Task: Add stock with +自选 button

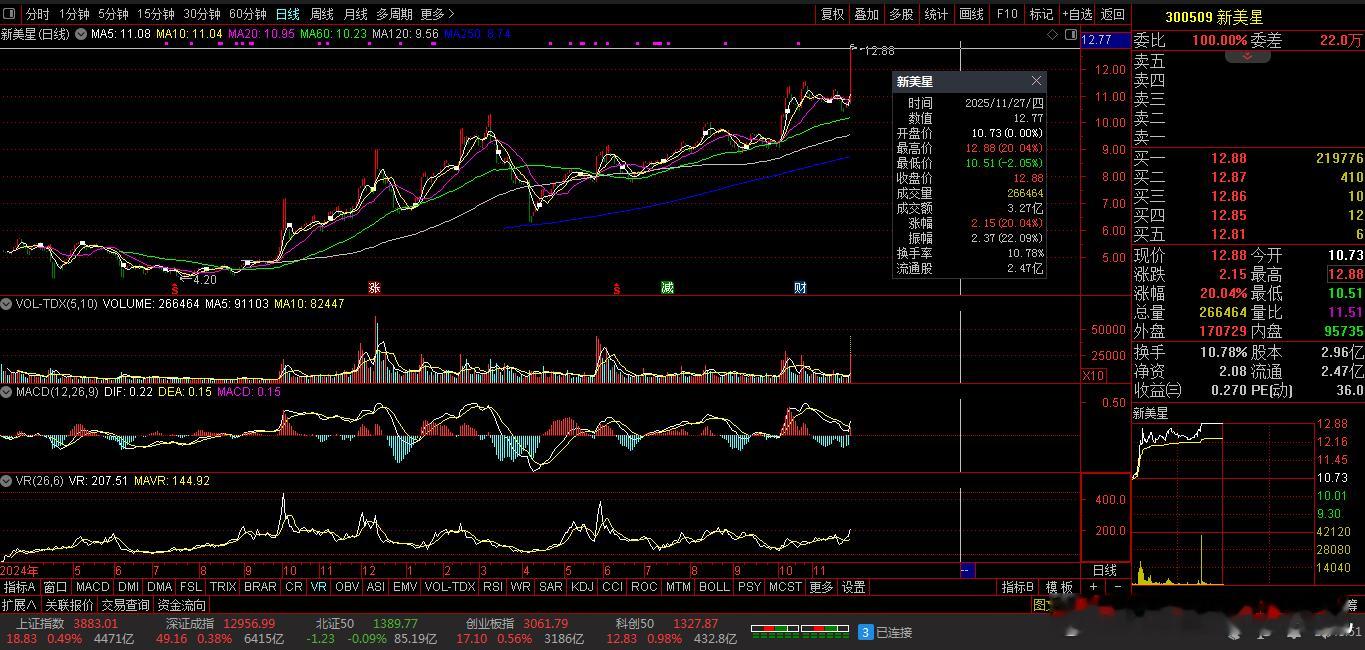Action: tap(1077, 14)
